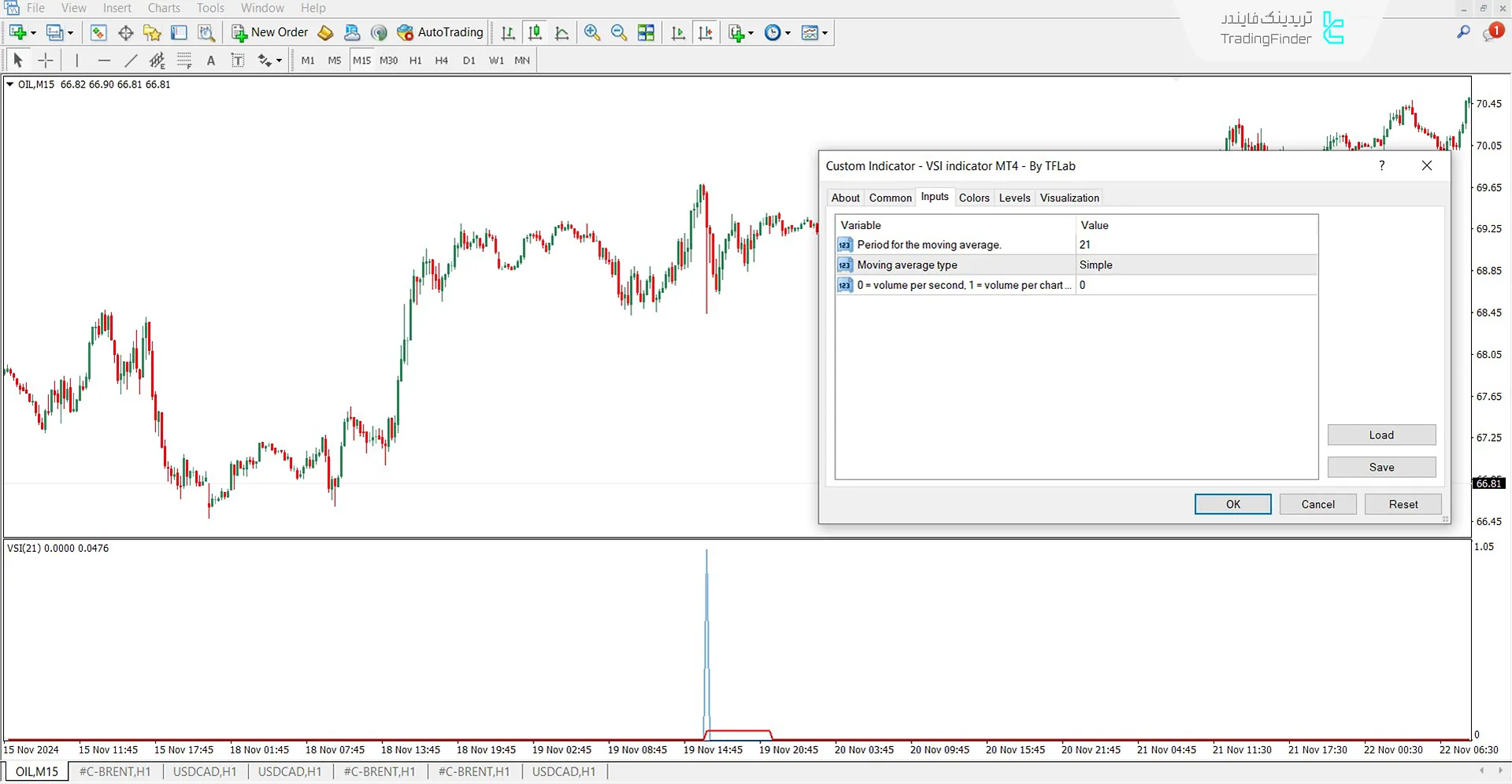Viewport: 1512px width, 784px height.
Task: Select the bar chart display icon
Action: pos(508,32)
